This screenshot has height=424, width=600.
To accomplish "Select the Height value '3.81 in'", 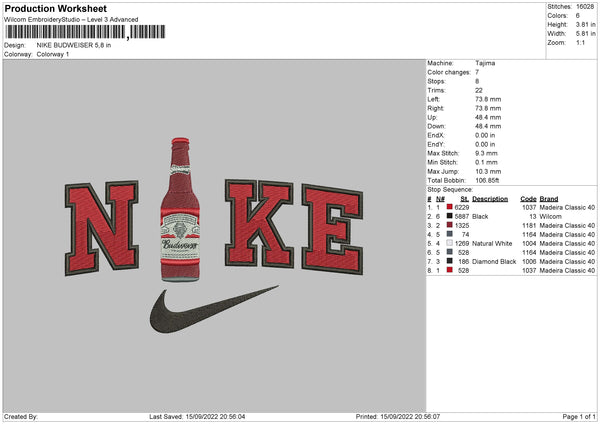I will [585, 24].
